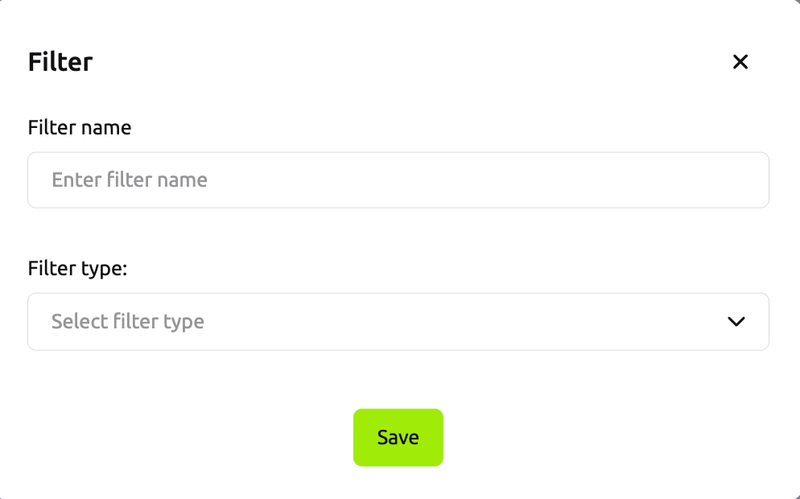Select the filter type selector box
The image size is (800, 499).
click(x=398, y=321)
